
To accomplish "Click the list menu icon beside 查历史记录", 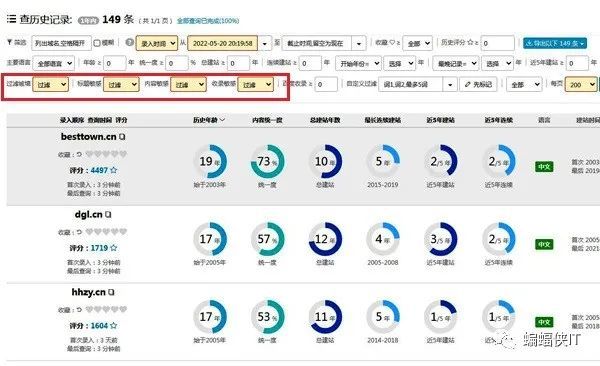I will point(11,19).
